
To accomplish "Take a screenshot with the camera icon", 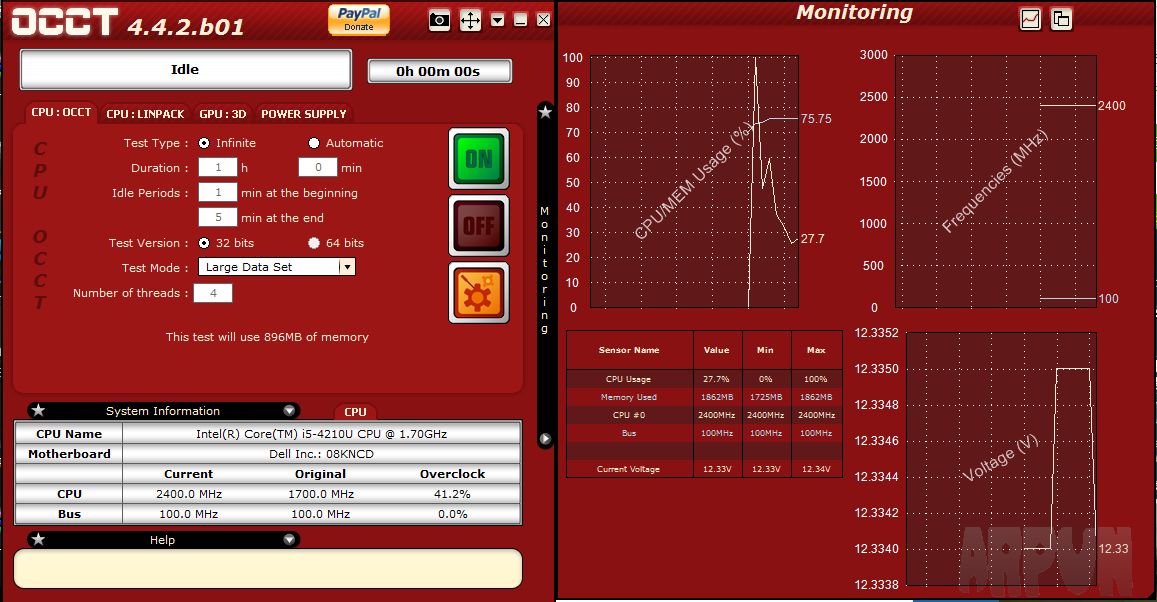I will point(439,20).
